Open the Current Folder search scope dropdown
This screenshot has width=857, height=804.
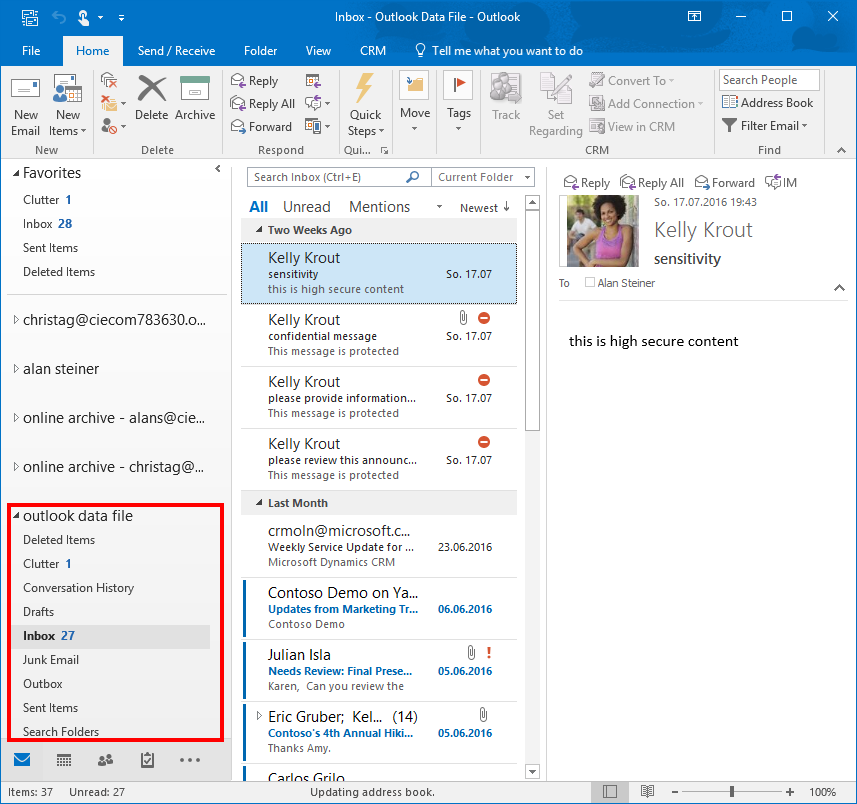(x=482, y=177)
